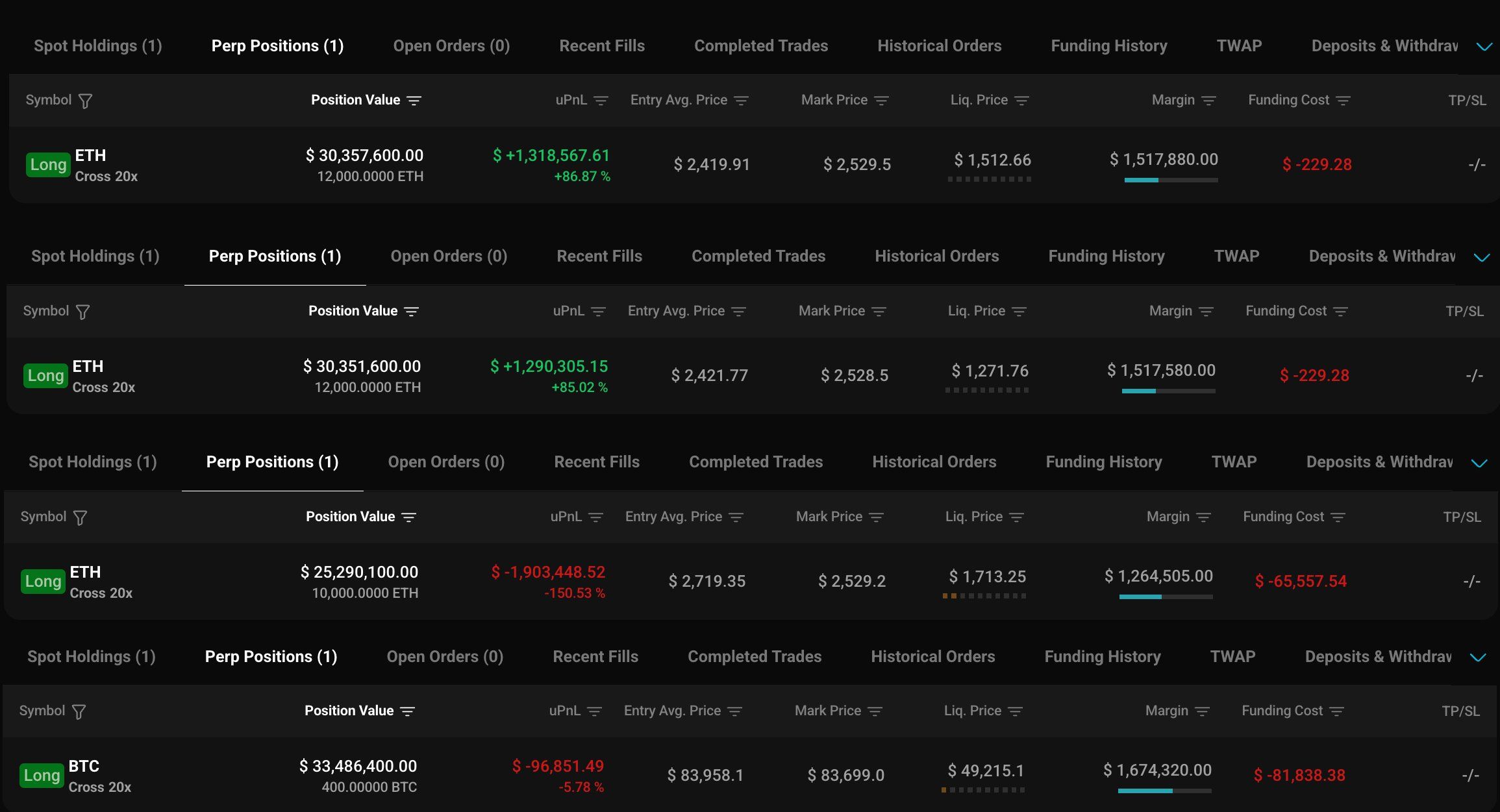Viewport: 1500px width, 812px height.
Task: Click Mark Price sort icon above $2,529.2
Action: click(x=876, y=517)
